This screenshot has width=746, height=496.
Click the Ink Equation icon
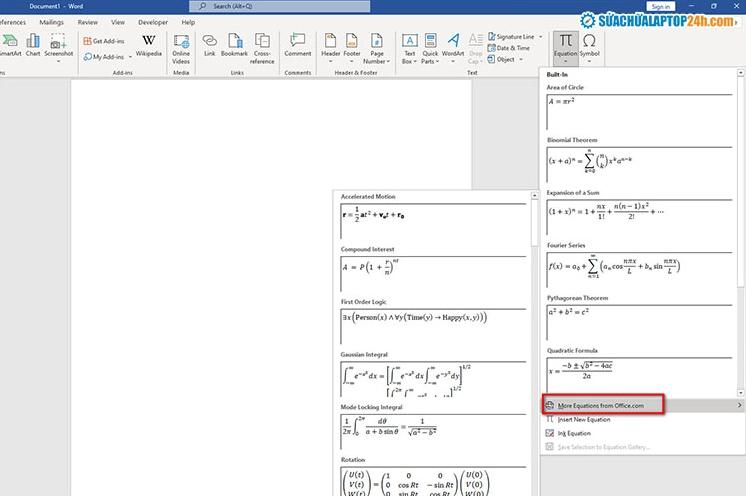pyautogui.click(x=550, y=433)
